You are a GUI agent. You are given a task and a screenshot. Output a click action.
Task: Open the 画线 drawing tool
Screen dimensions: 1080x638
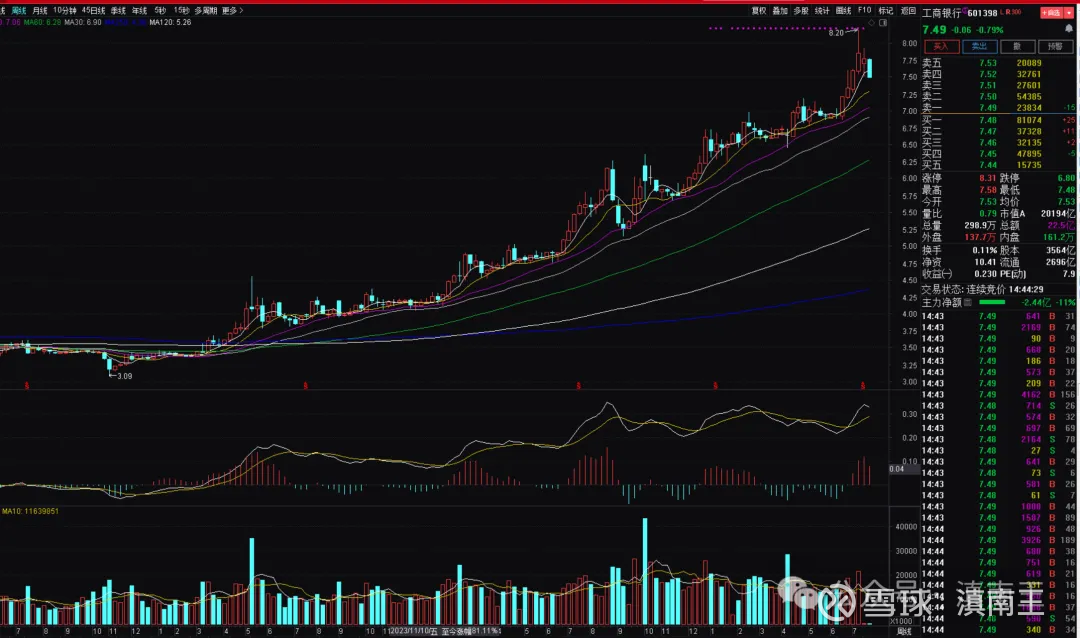coord(843,10)
